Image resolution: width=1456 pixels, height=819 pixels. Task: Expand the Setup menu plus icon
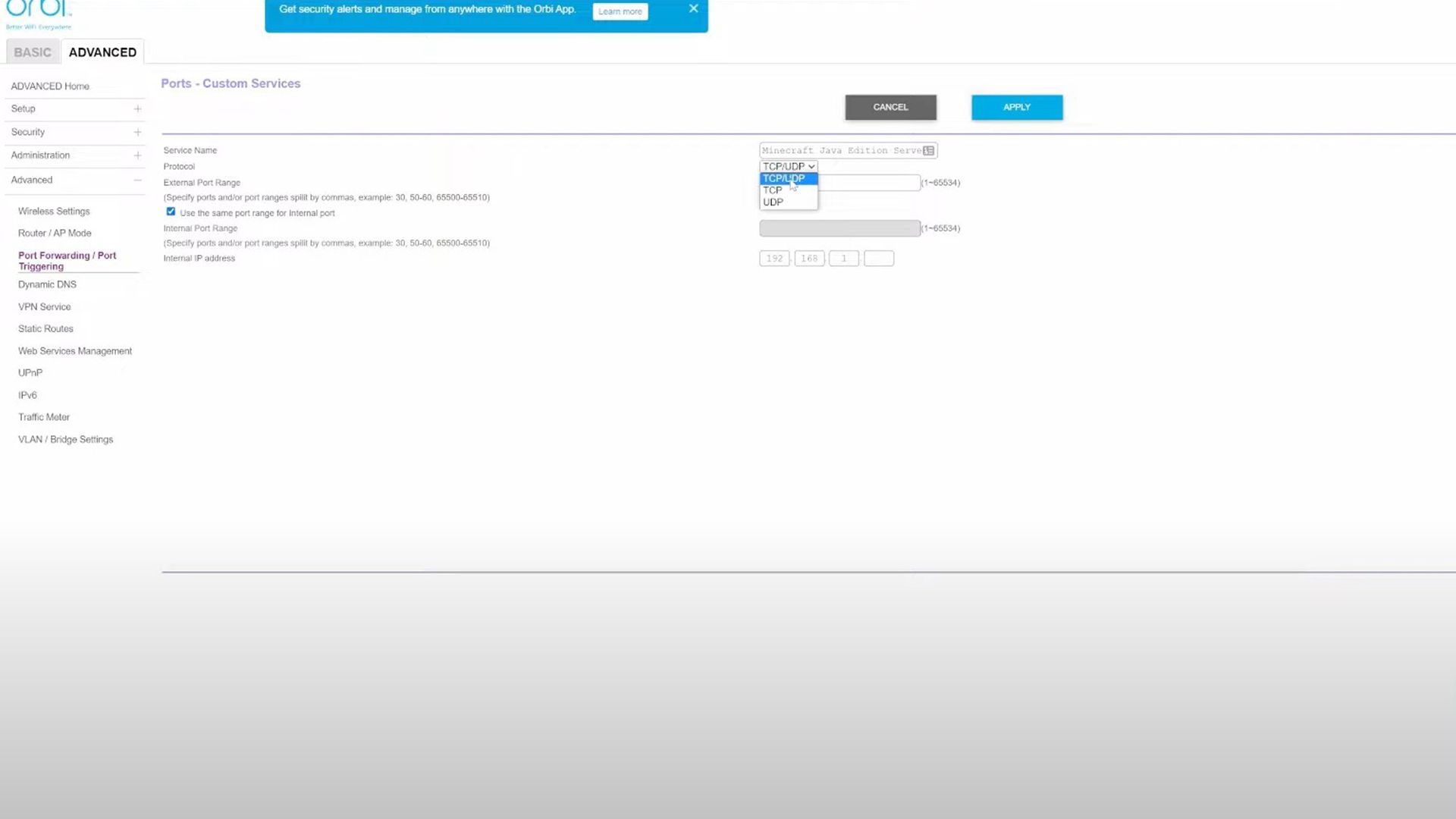[x=137, y=109]
